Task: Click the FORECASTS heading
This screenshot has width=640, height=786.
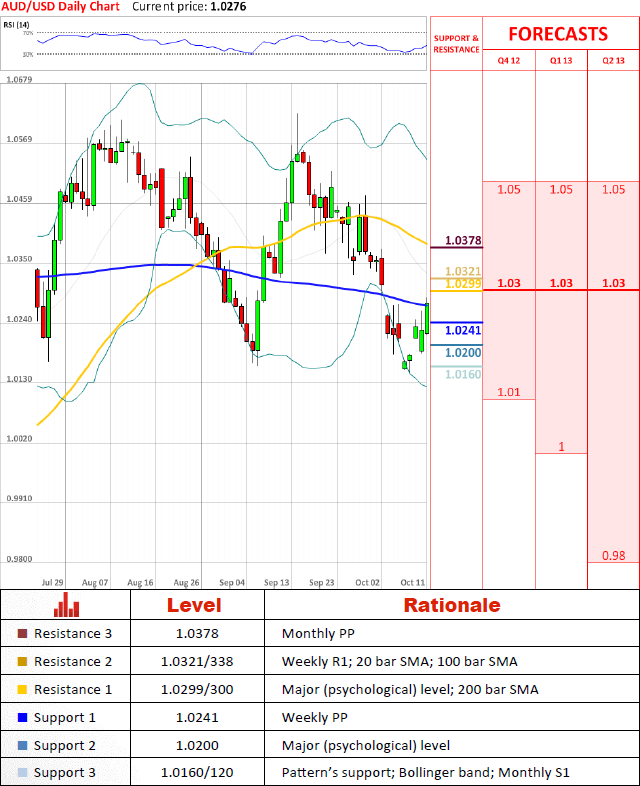Action: point(557,34)
